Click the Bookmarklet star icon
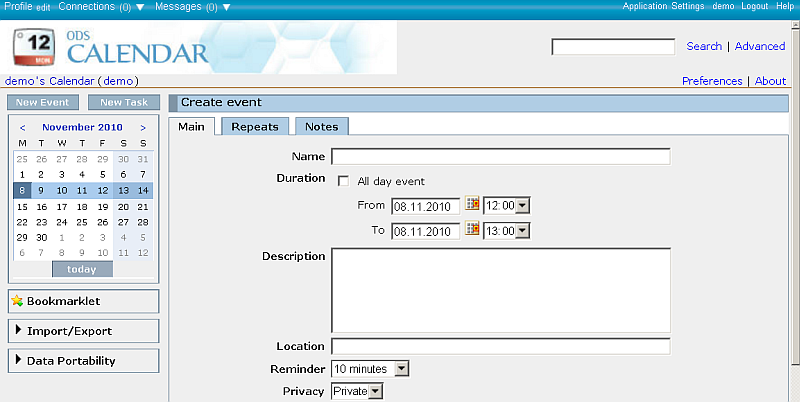The image size is (800, 402). 17,301
